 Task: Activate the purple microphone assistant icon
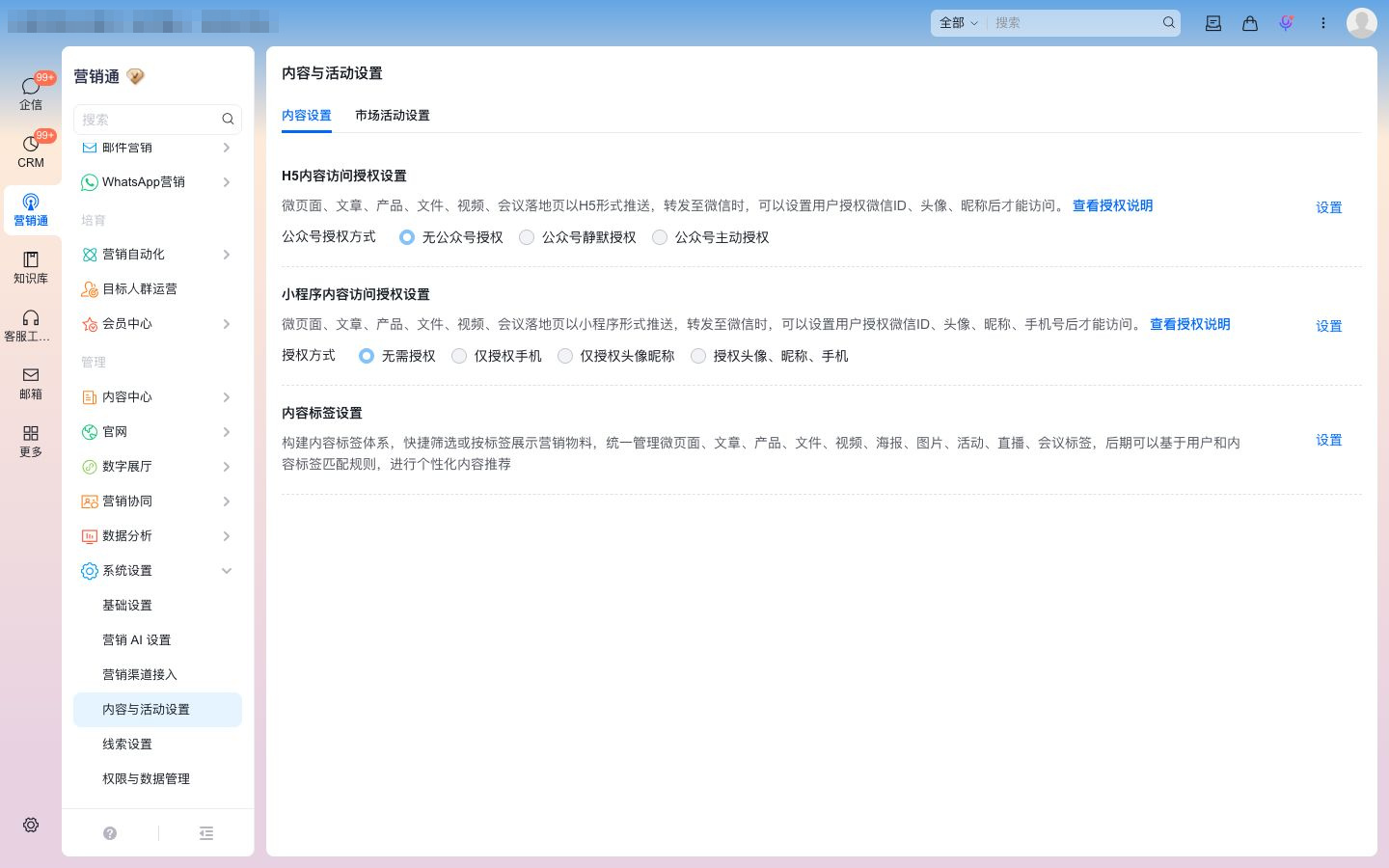pos(1286,23)
